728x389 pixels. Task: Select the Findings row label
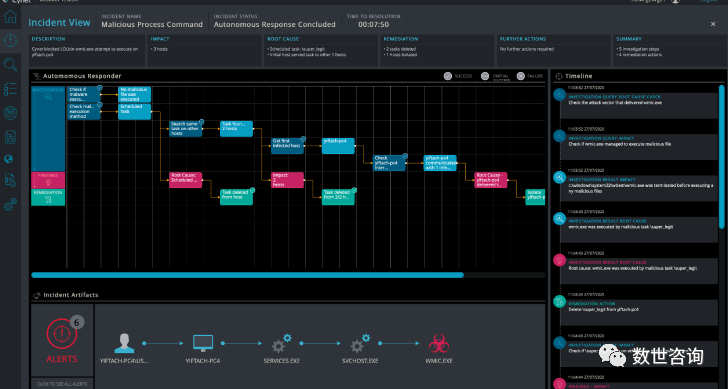pos(48,180)
